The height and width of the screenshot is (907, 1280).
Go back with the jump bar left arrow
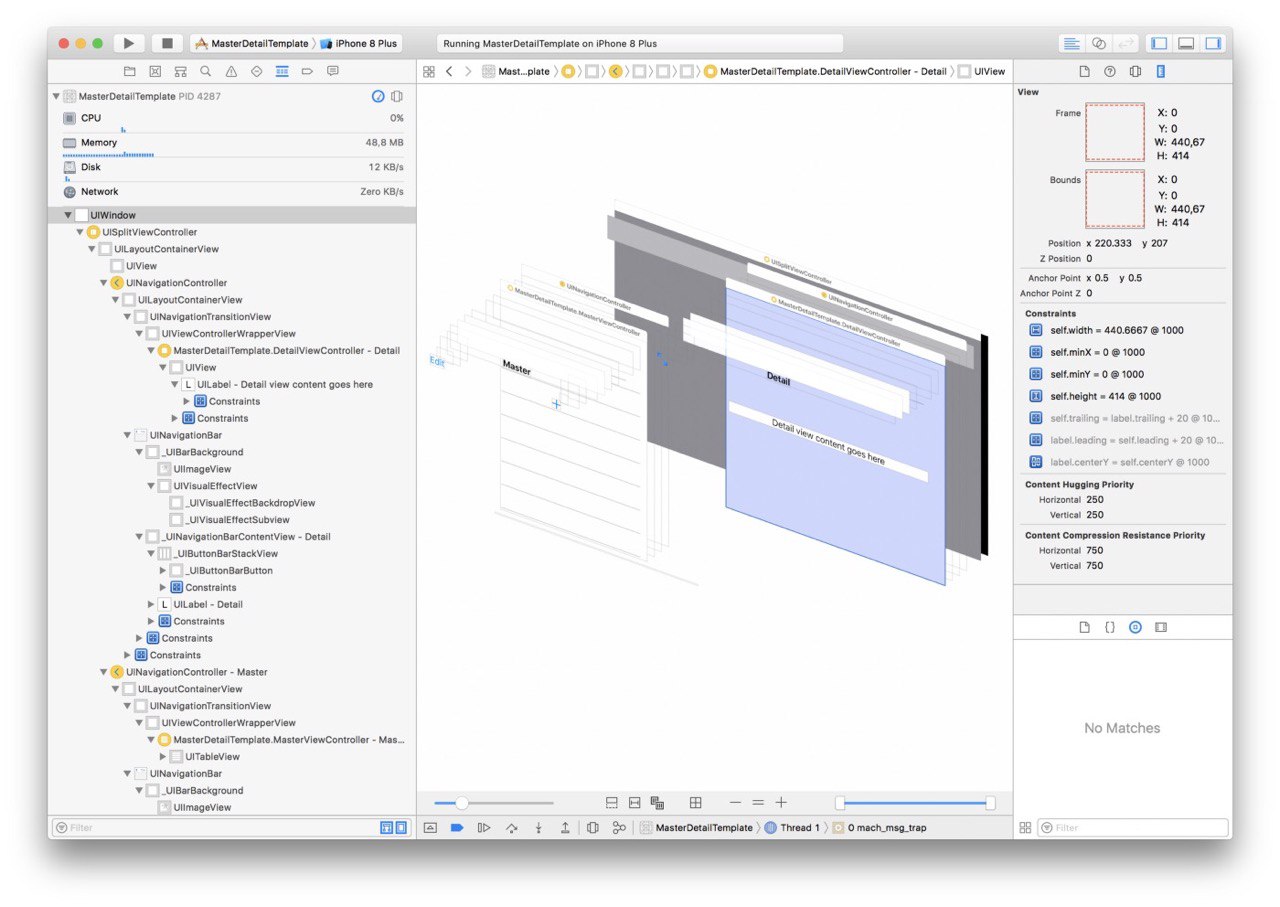(449, 72)
